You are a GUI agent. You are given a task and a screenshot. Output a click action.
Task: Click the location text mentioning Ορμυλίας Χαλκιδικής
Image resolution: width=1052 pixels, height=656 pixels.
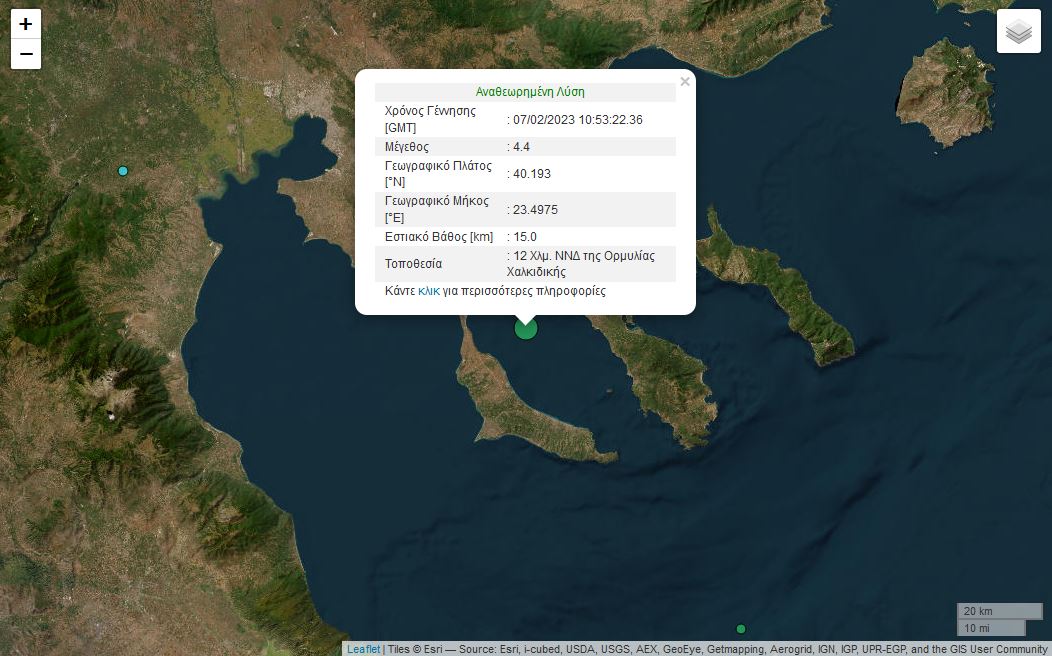click(x=583, y=263)
